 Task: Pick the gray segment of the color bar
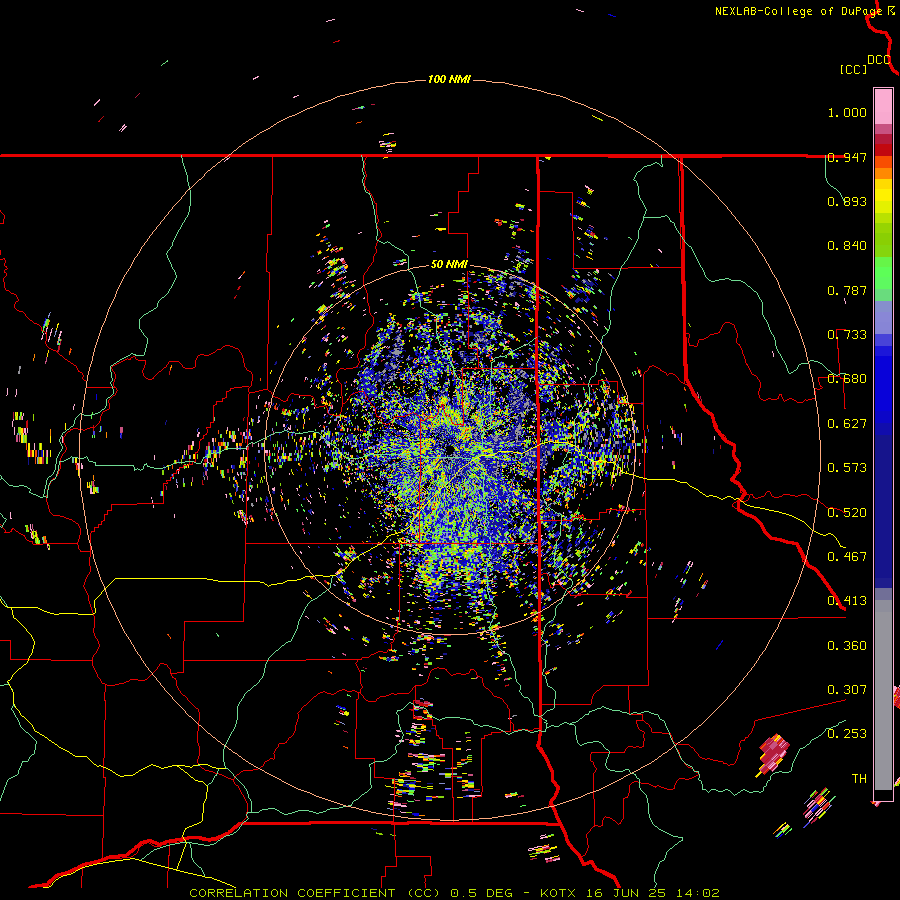pos(883,695)
